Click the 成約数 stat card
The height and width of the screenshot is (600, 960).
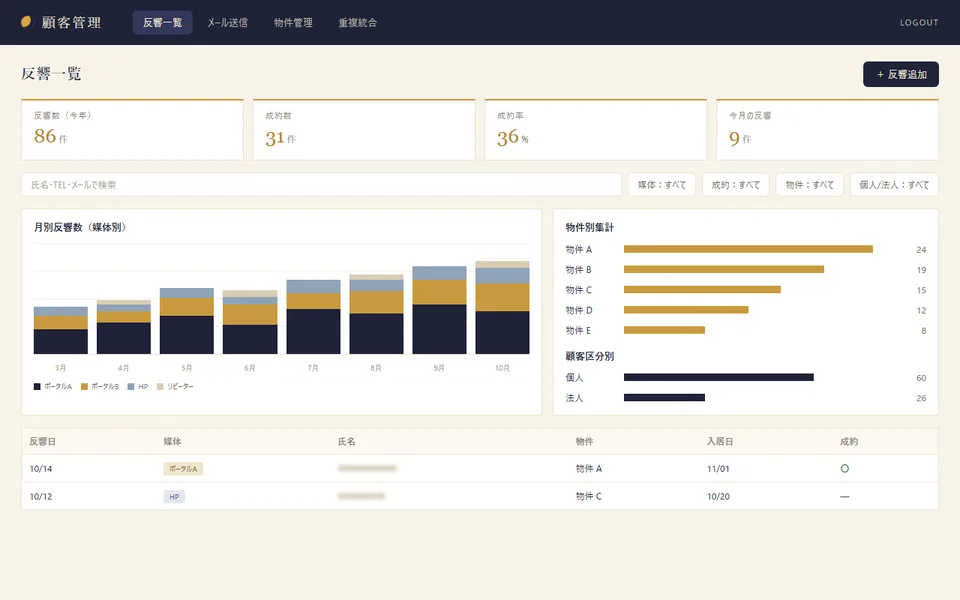(364, 130)
